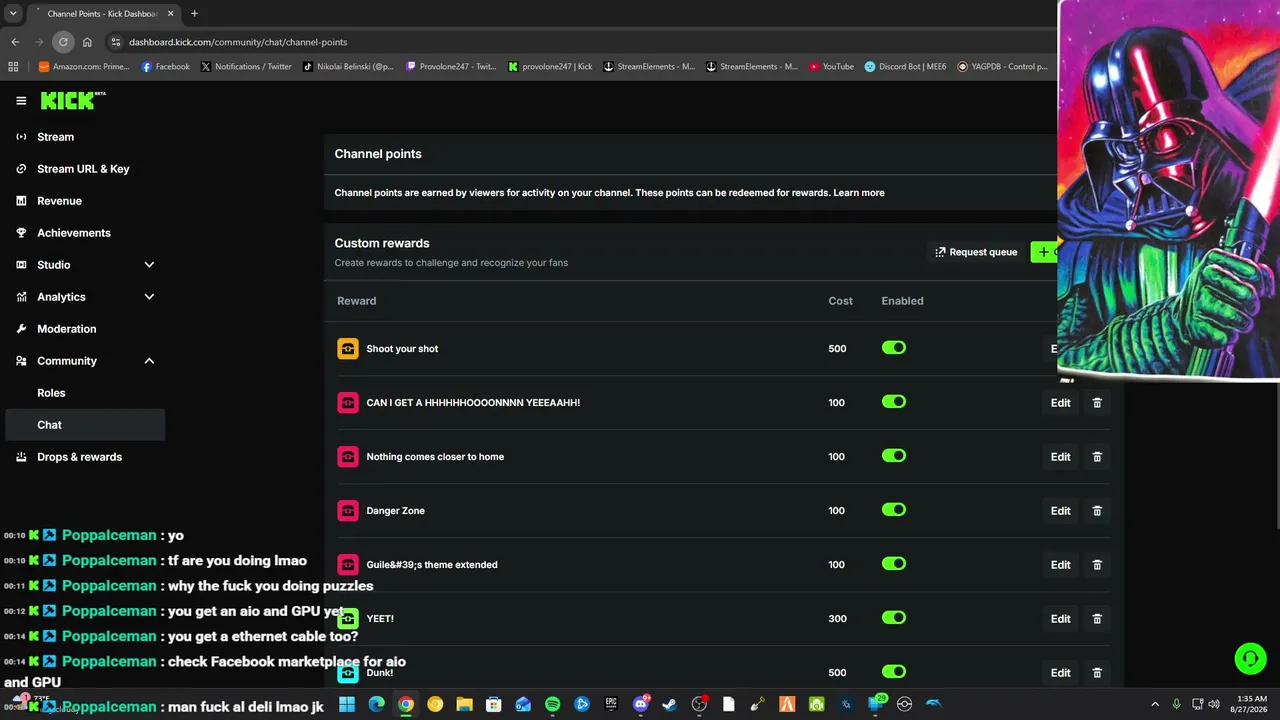The image size is (1280, 720).
Task: Open Roles under Community
Action: (x=51, y=393)
